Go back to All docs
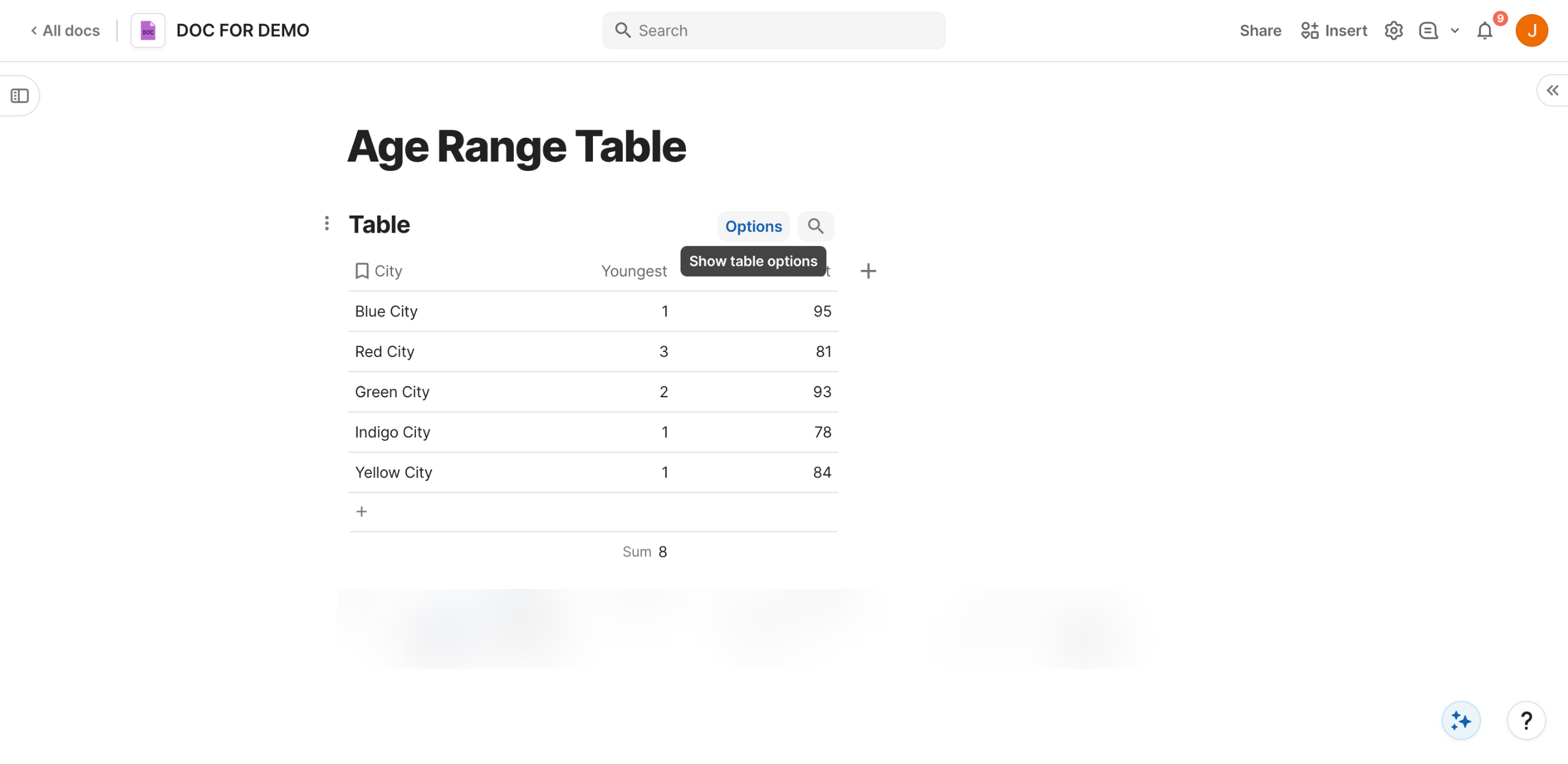Screen dimensions: 1568x764 (65, 31)
